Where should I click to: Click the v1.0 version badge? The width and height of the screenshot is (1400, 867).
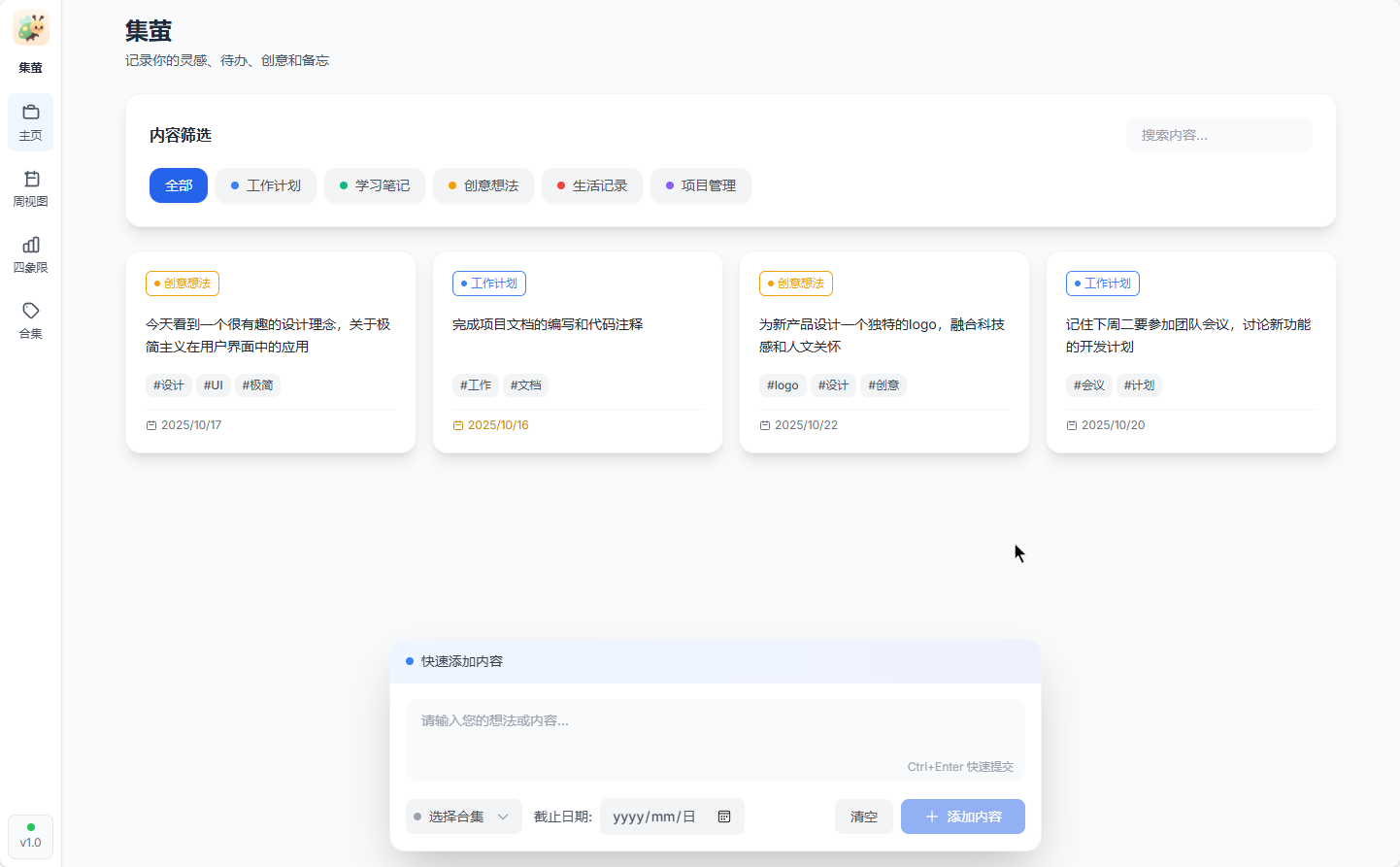(30, 837)
